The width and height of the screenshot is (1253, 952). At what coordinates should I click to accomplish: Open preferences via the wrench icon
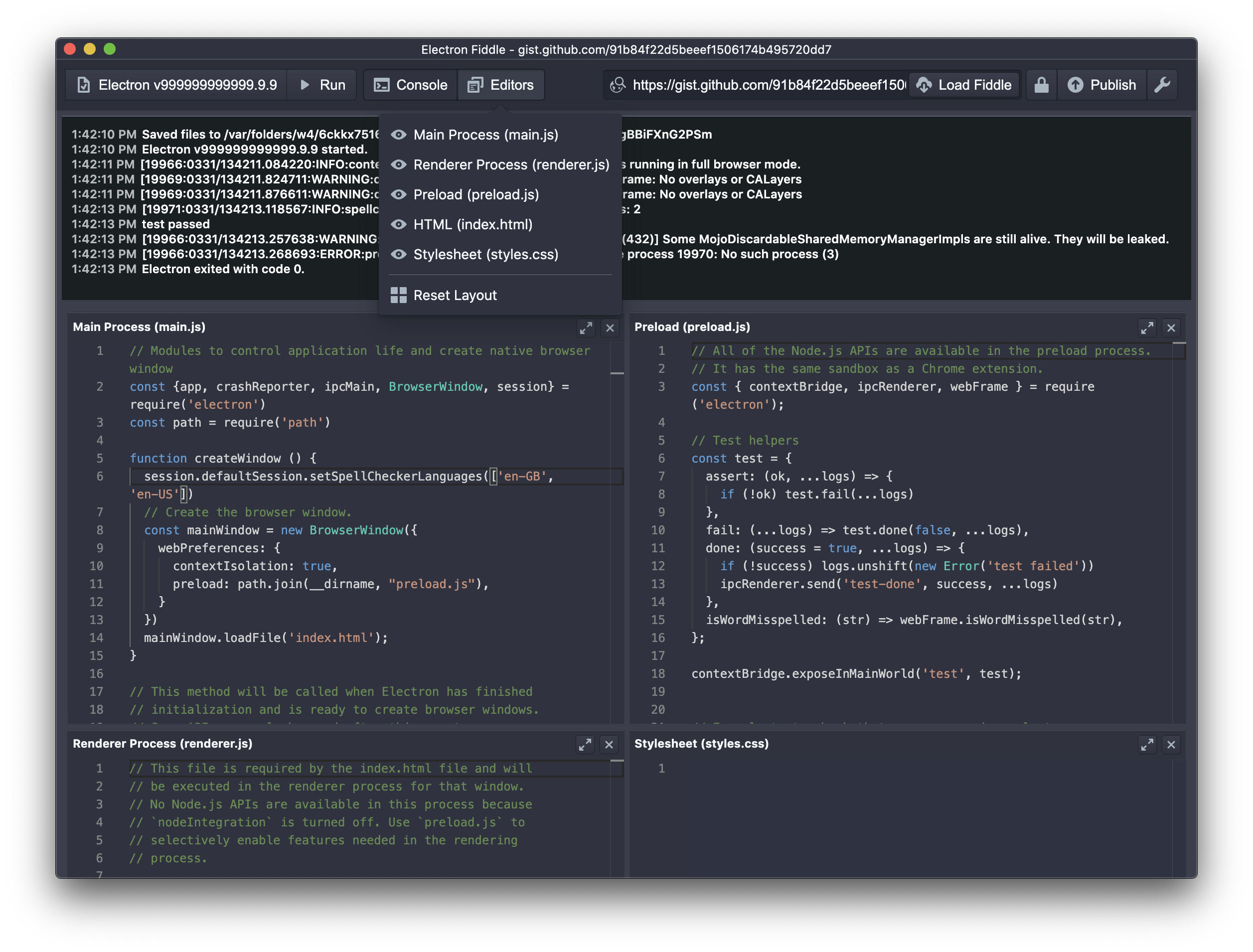click(x=1163, y=84)
